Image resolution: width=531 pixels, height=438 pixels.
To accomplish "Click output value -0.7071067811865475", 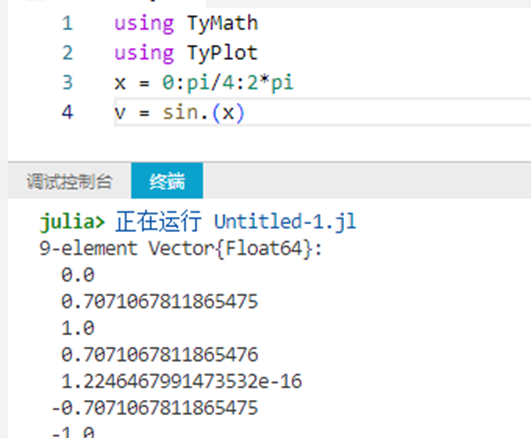I will [155, 408].
